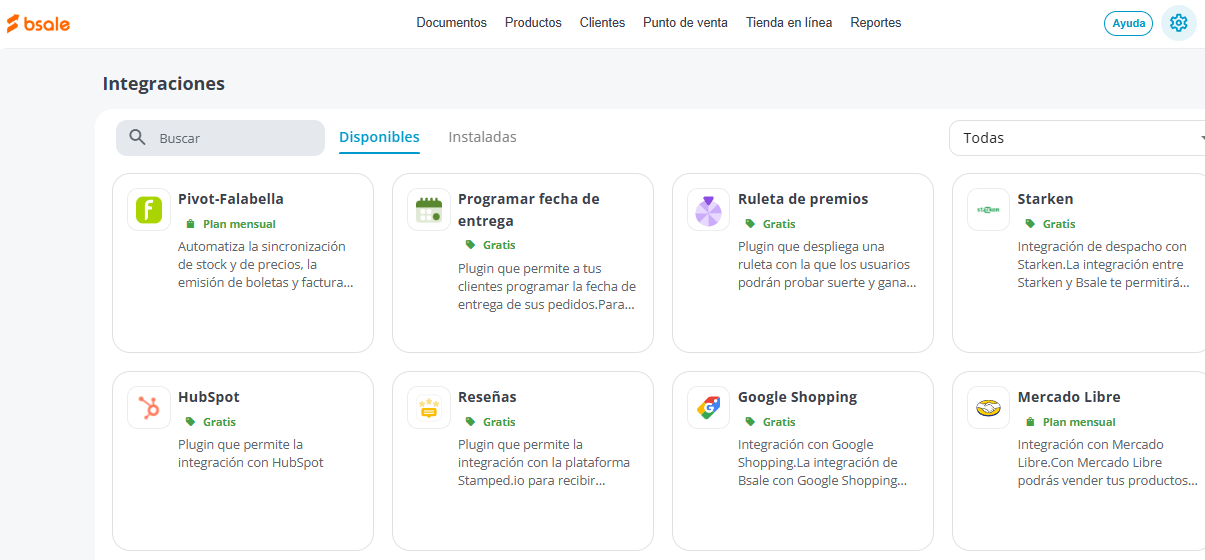The height and width of the screenshot is (560, 1205).
Task: Open the Todas filter dropdown
Action: tap(1078, 138)
